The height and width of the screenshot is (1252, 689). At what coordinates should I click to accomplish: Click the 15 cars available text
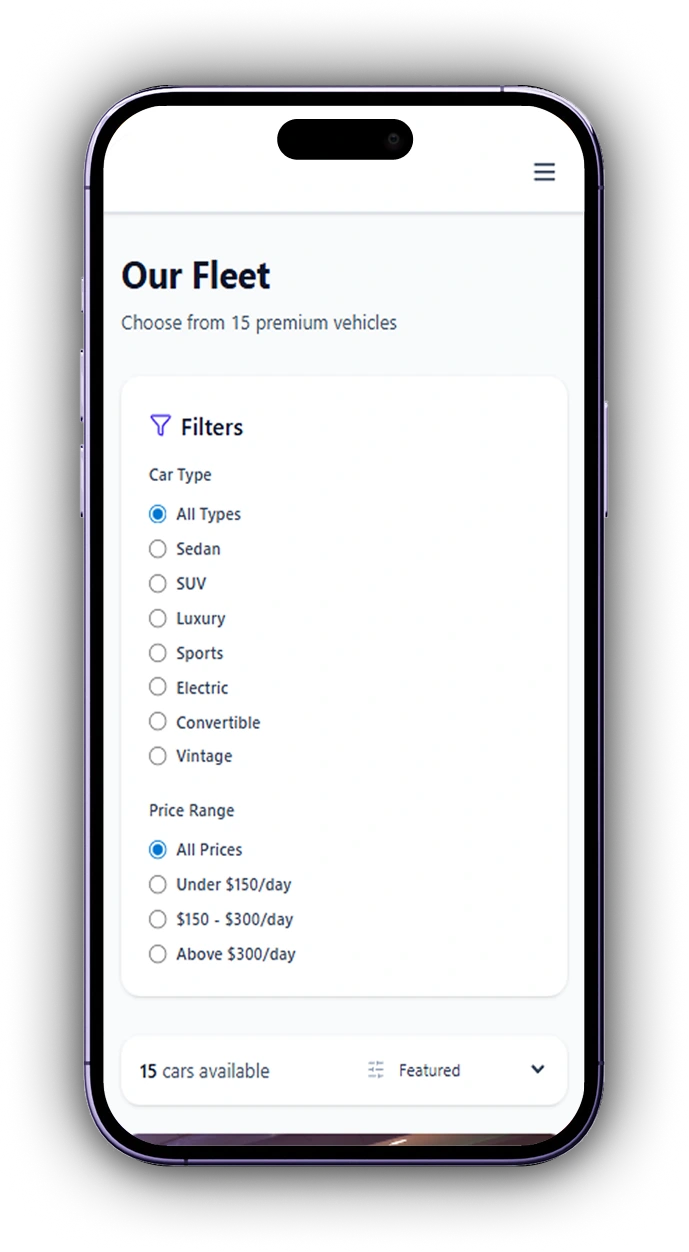tap(204, 1071)
